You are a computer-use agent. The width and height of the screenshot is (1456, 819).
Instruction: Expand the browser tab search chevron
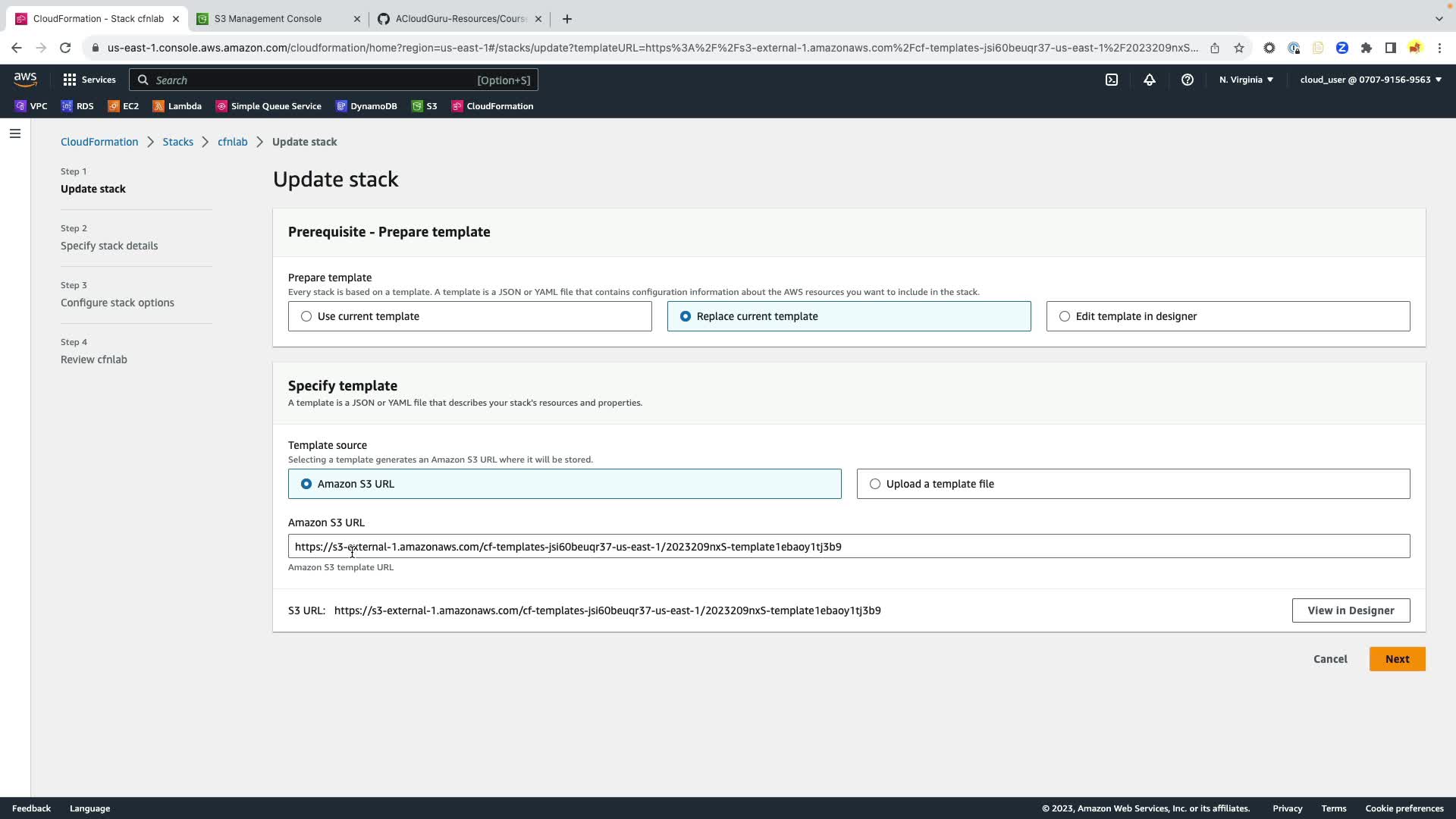[1439, 18]
